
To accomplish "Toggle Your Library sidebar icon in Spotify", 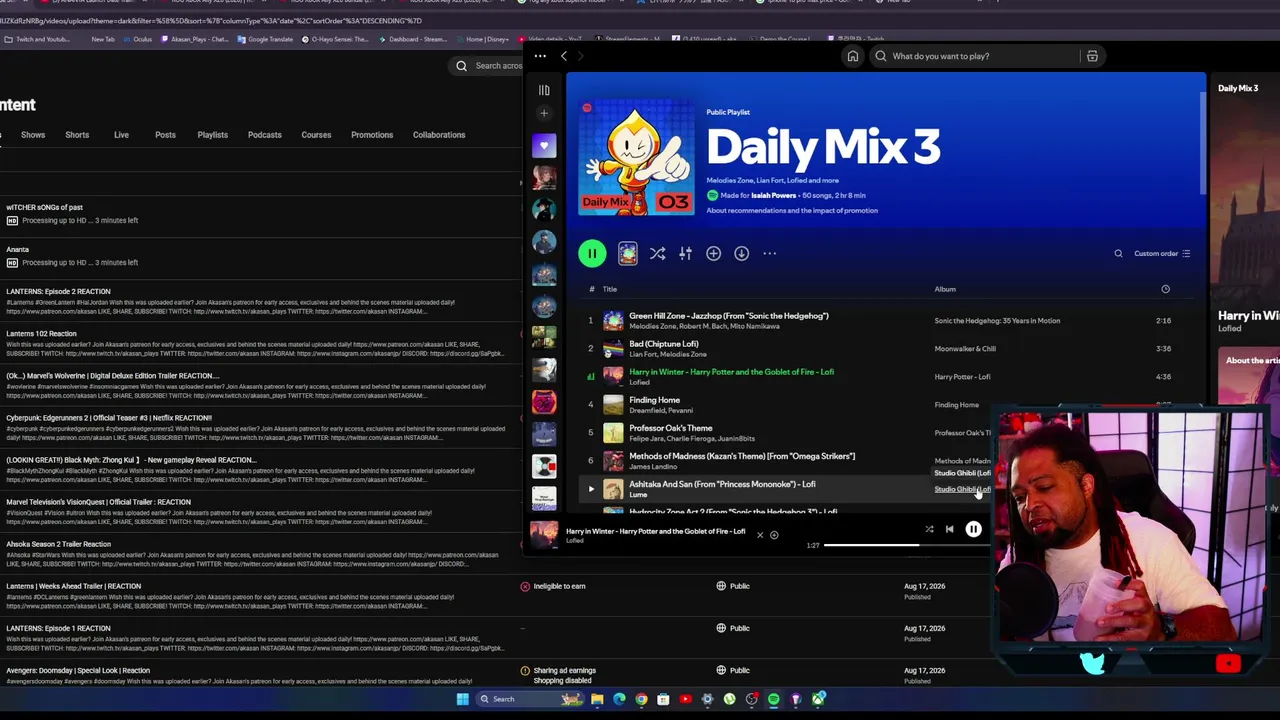I will point(544,90).
